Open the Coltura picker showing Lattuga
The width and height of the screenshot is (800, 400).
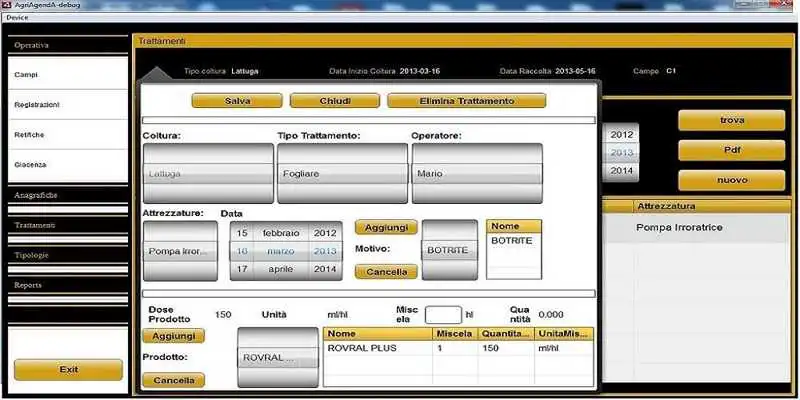[x=208, y=173]
